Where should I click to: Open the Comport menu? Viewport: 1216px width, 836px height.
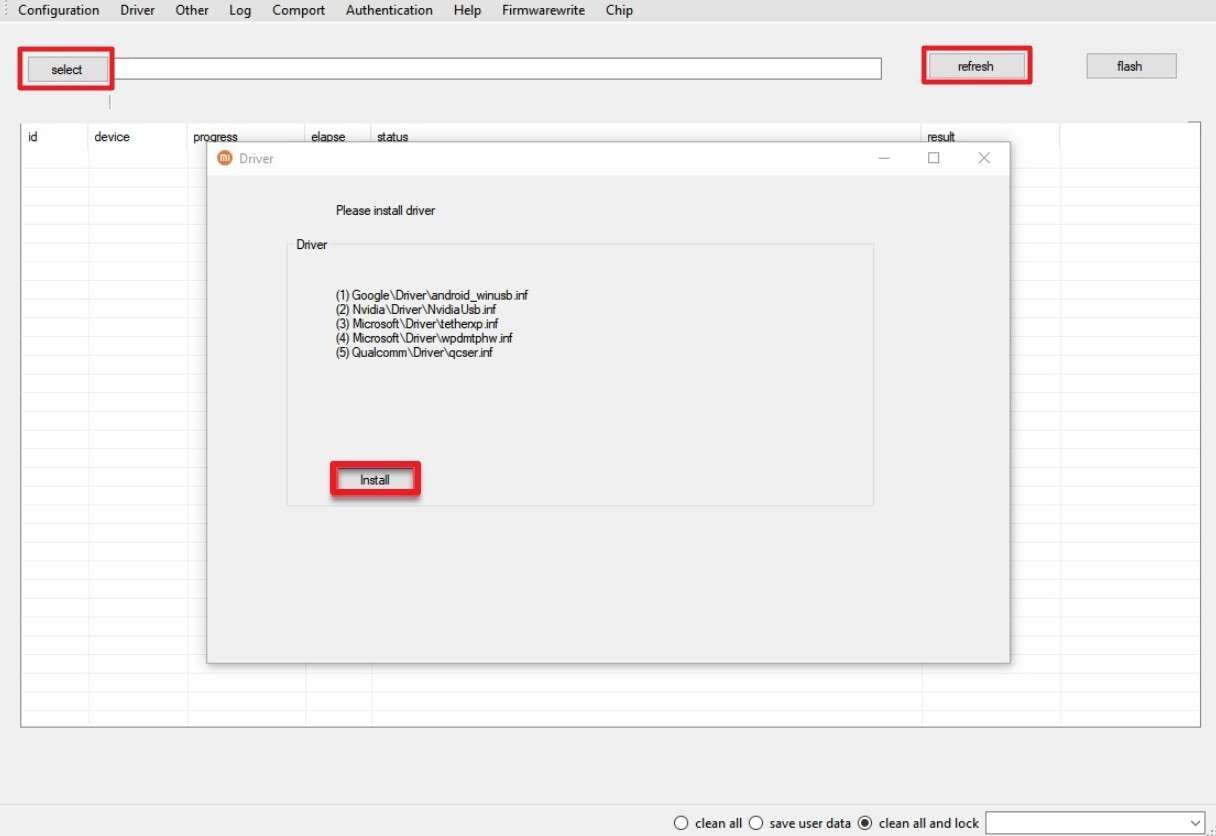[297, 10]
